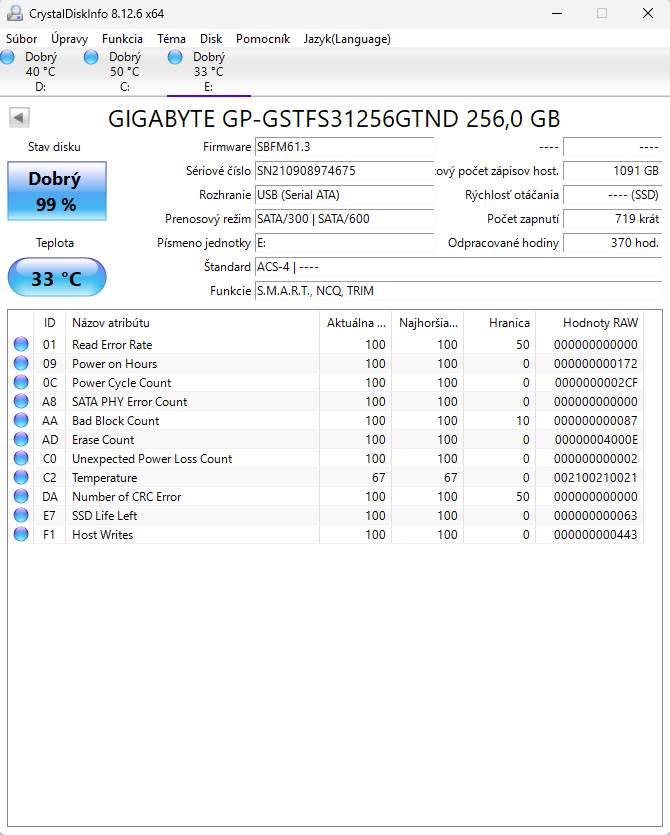Viewport: 670px width, 835px height.
Task: Open the Jazyk(Language) menu
Action: (x=347, y=39)
